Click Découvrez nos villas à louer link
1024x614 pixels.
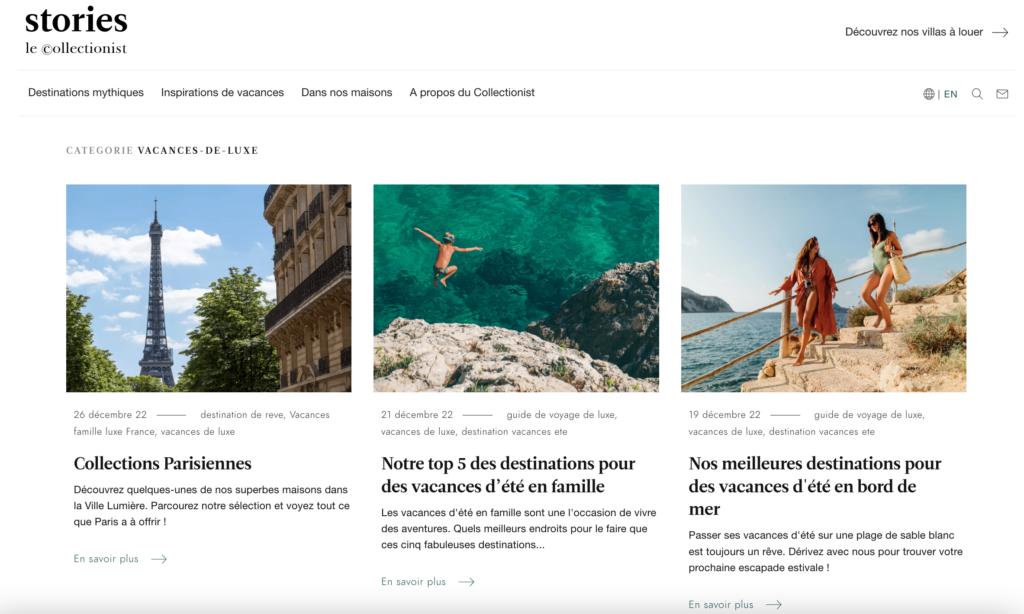coord(914,32)
